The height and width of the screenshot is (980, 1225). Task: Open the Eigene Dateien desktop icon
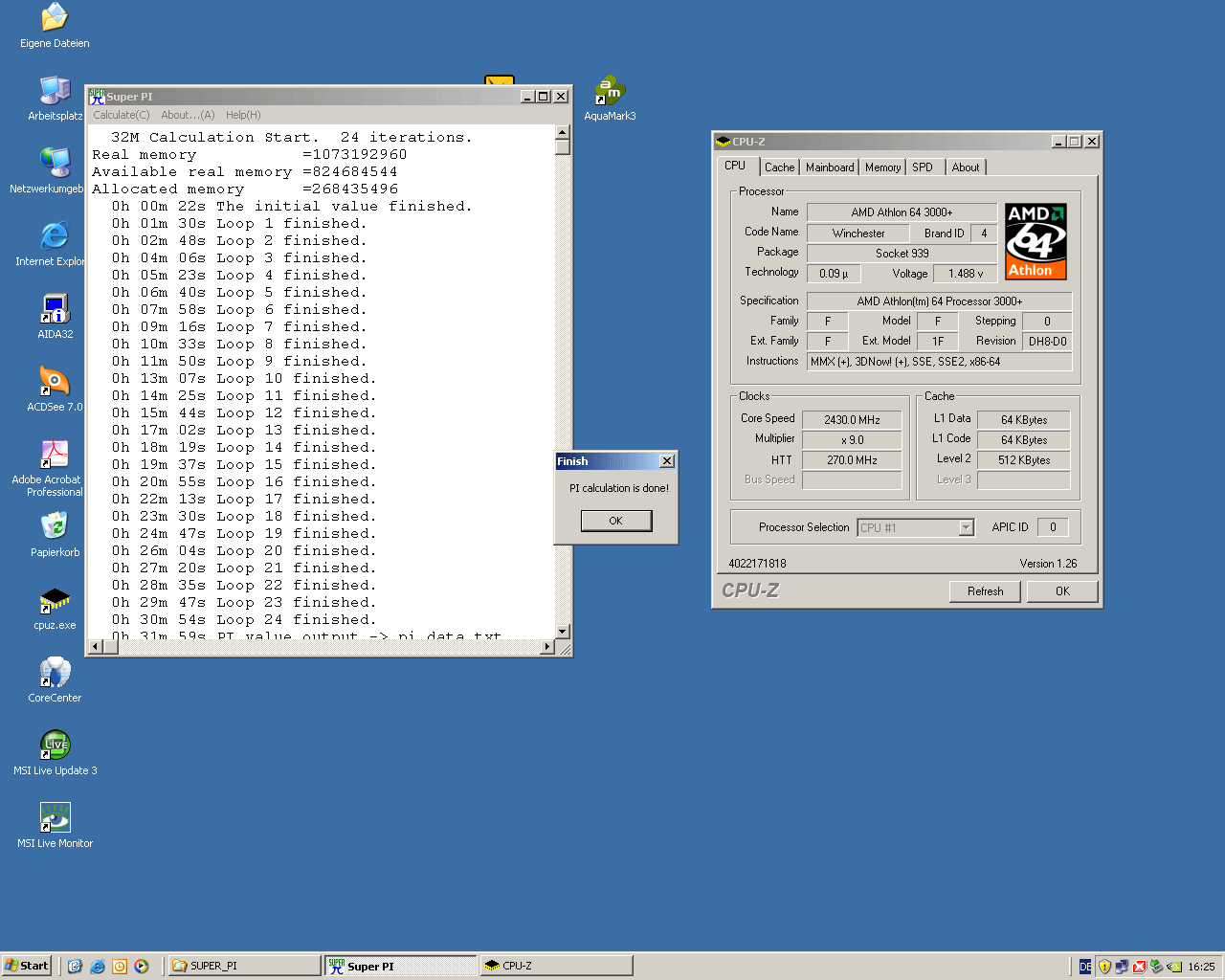55,26
